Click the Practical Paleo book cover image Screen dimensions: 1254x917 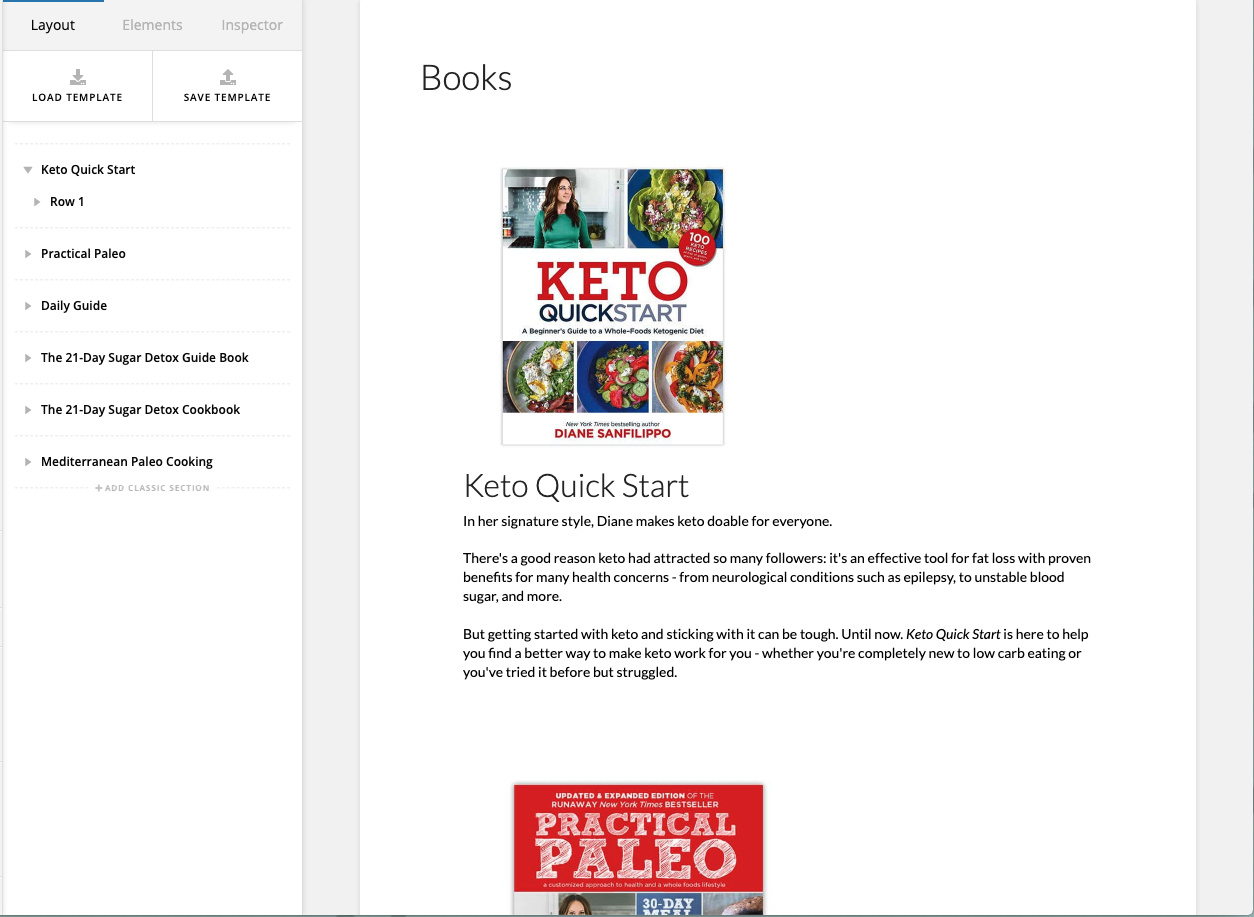(638, 849)
